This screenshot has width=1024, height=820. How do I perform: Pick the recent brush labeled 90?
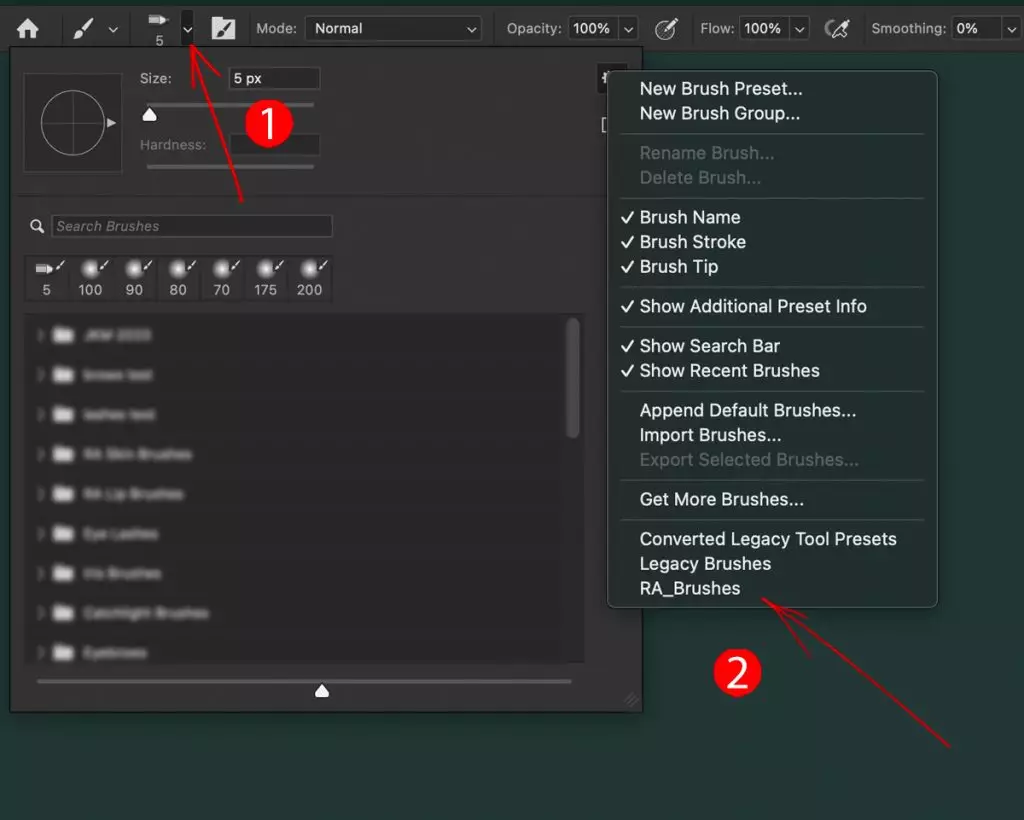tap(135, 278)
